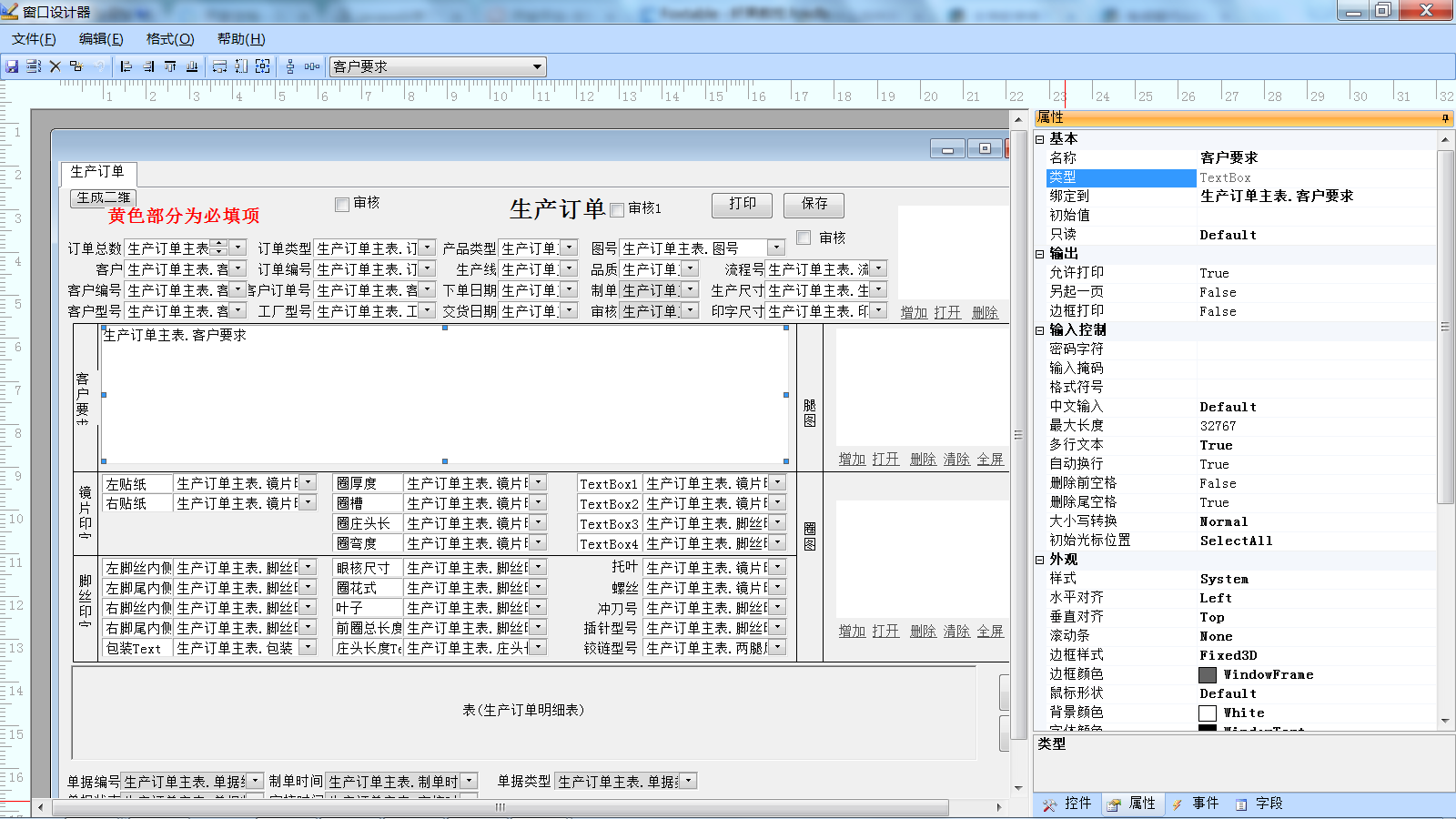Click the Save icon in the toolbar
The height and width of the screenshot is (819, 1456).
tap(13, 66)
